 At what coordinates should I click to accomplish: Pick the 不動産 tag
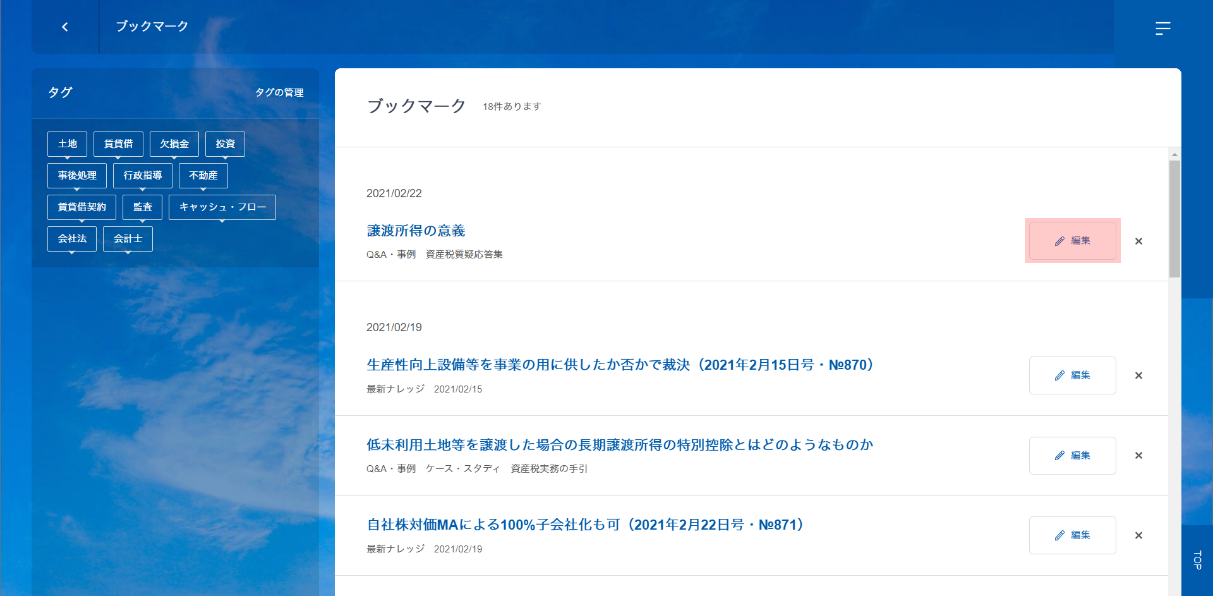(204, 176)
